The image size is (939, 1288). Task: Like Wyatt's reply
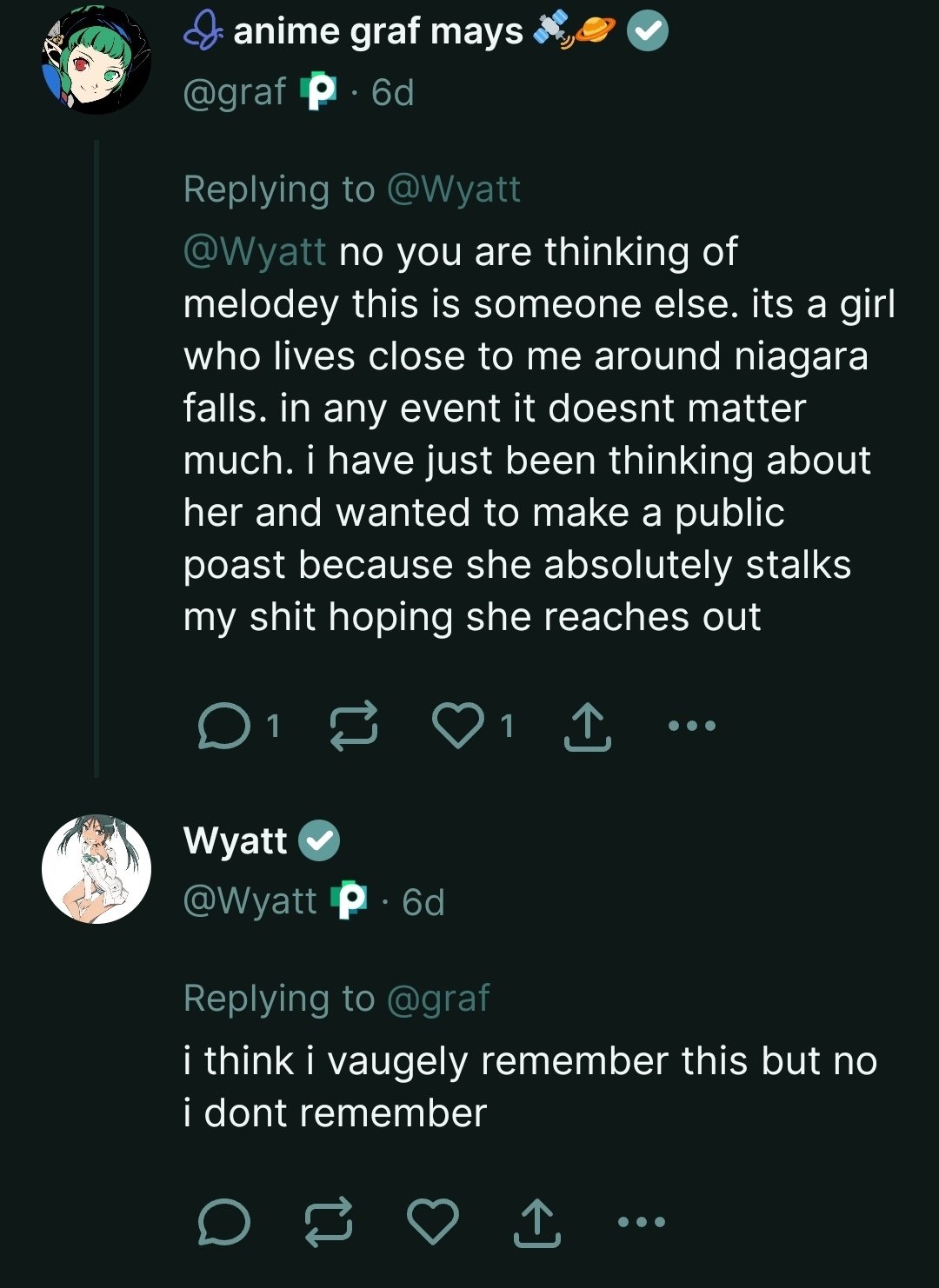point(433,1221)
